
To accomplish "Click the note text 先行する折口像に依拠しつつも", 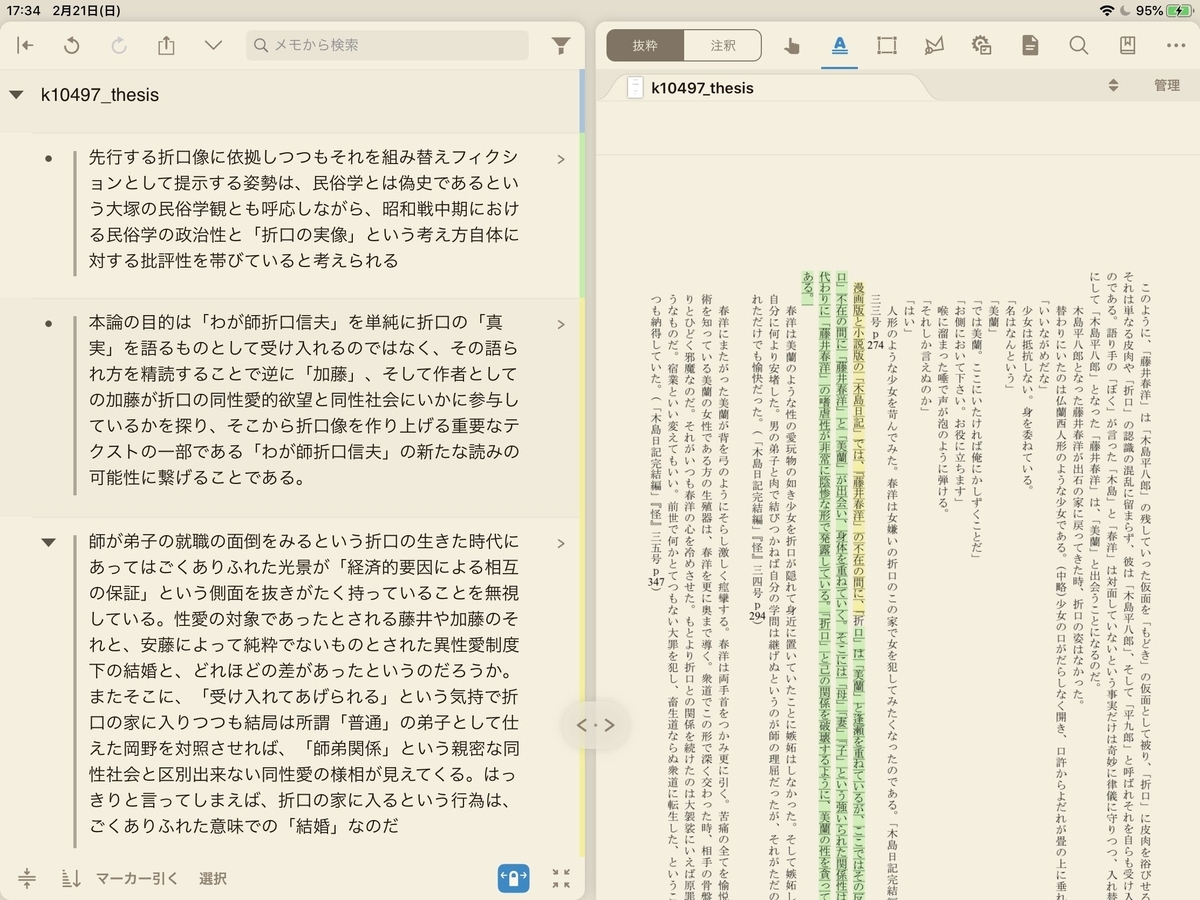I will point(304,209).
